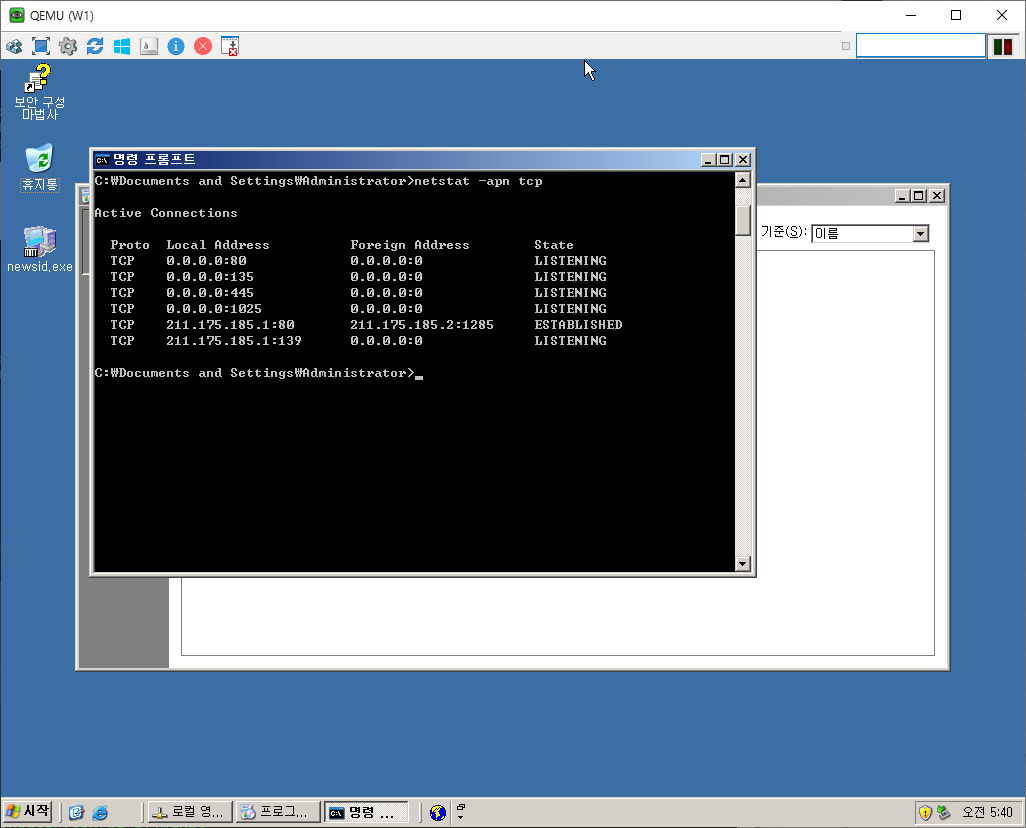Open the keyboard key icon
The height and width of the screenshot is (828, 1026).
149,46
